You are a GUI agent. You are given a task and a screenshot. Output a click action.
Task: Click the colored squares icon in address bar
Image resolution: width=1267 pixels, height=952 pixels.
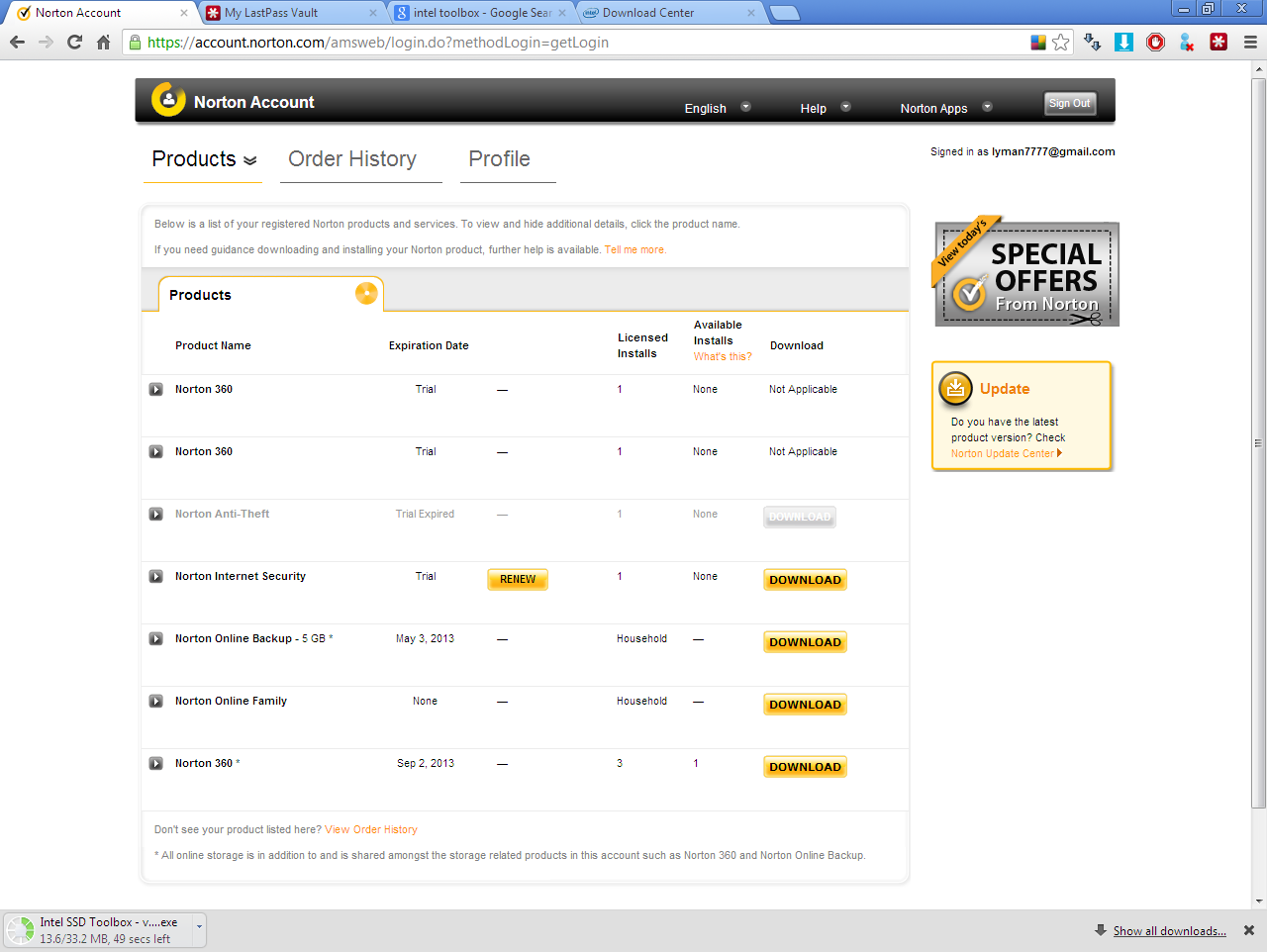[1038, 42]
